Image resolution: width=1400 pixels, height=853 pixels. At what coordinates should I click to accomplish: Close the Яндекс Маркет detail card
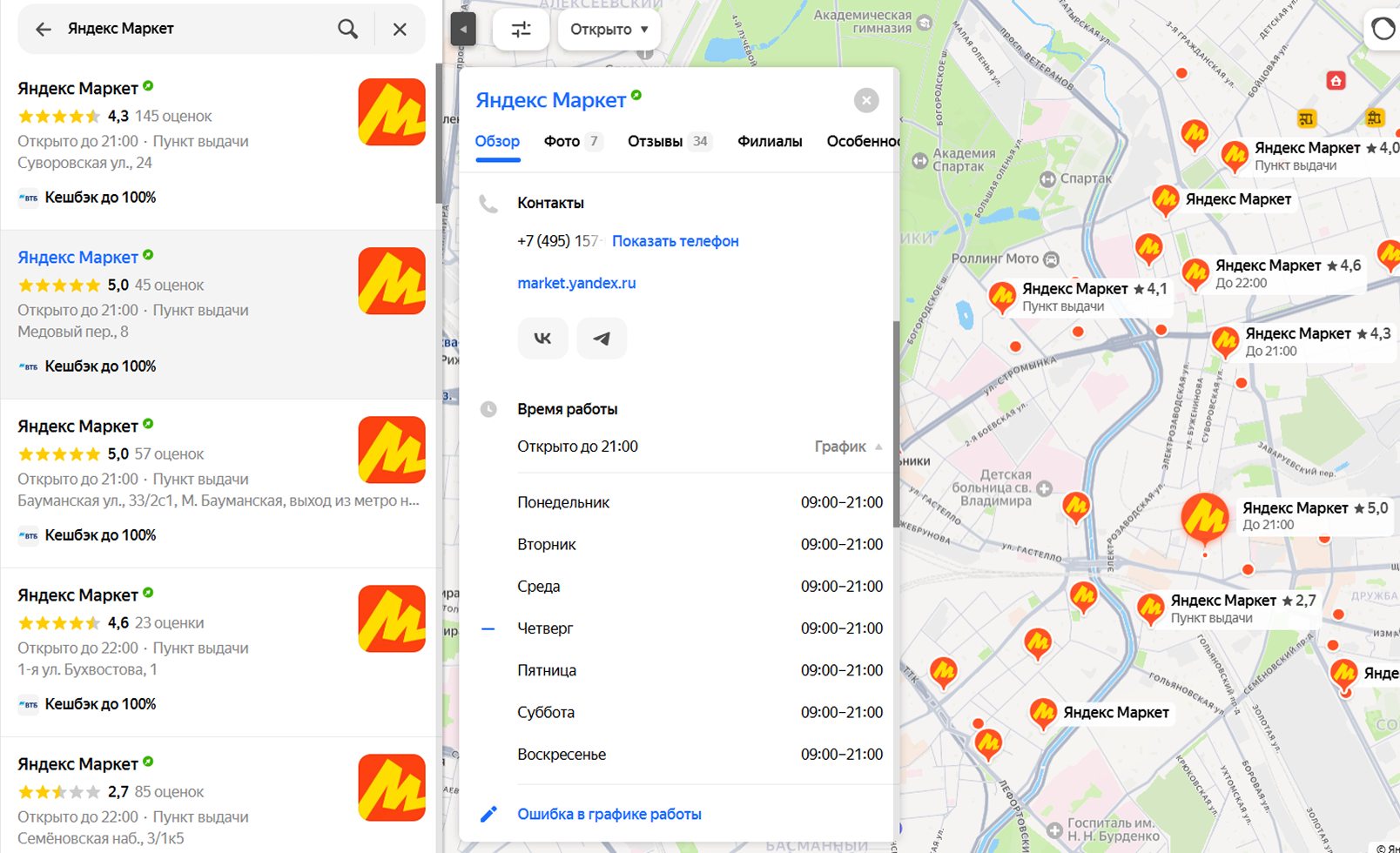click(866, 101)
